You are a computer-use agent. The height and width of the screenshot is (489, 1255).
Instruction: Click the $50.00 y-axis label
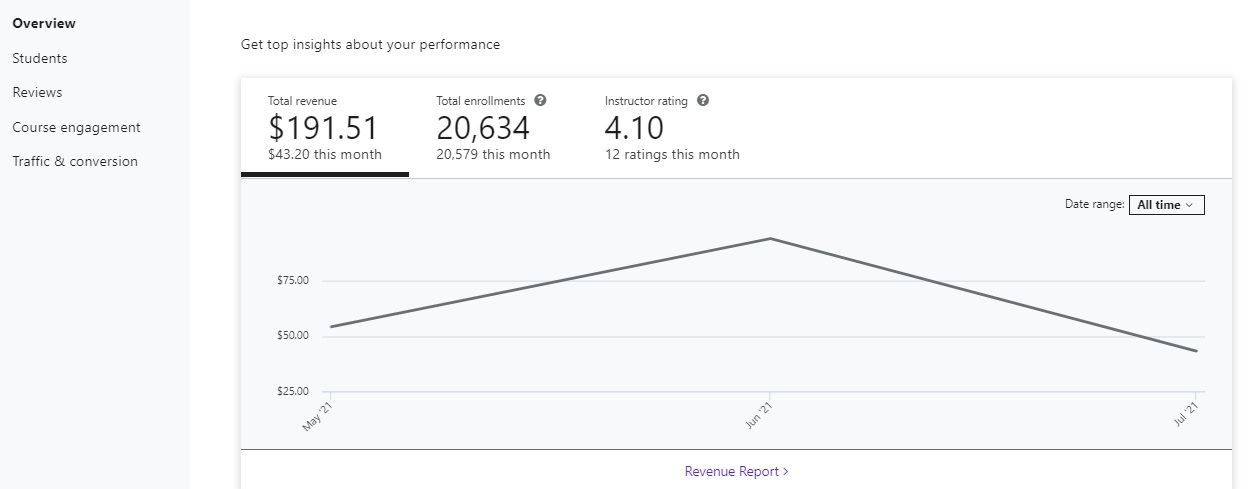[292, 336]
